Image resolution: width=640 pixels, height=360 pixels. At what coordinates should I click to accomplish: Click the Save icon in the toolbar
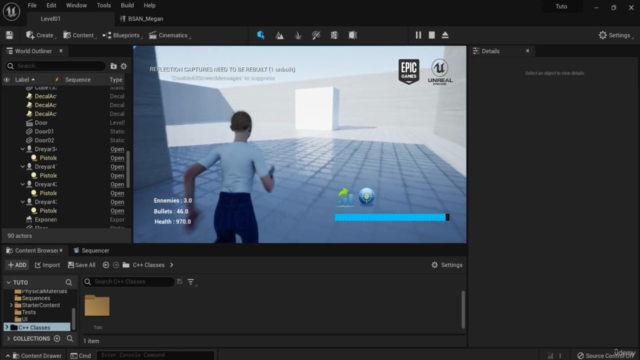tap(9, 35)
